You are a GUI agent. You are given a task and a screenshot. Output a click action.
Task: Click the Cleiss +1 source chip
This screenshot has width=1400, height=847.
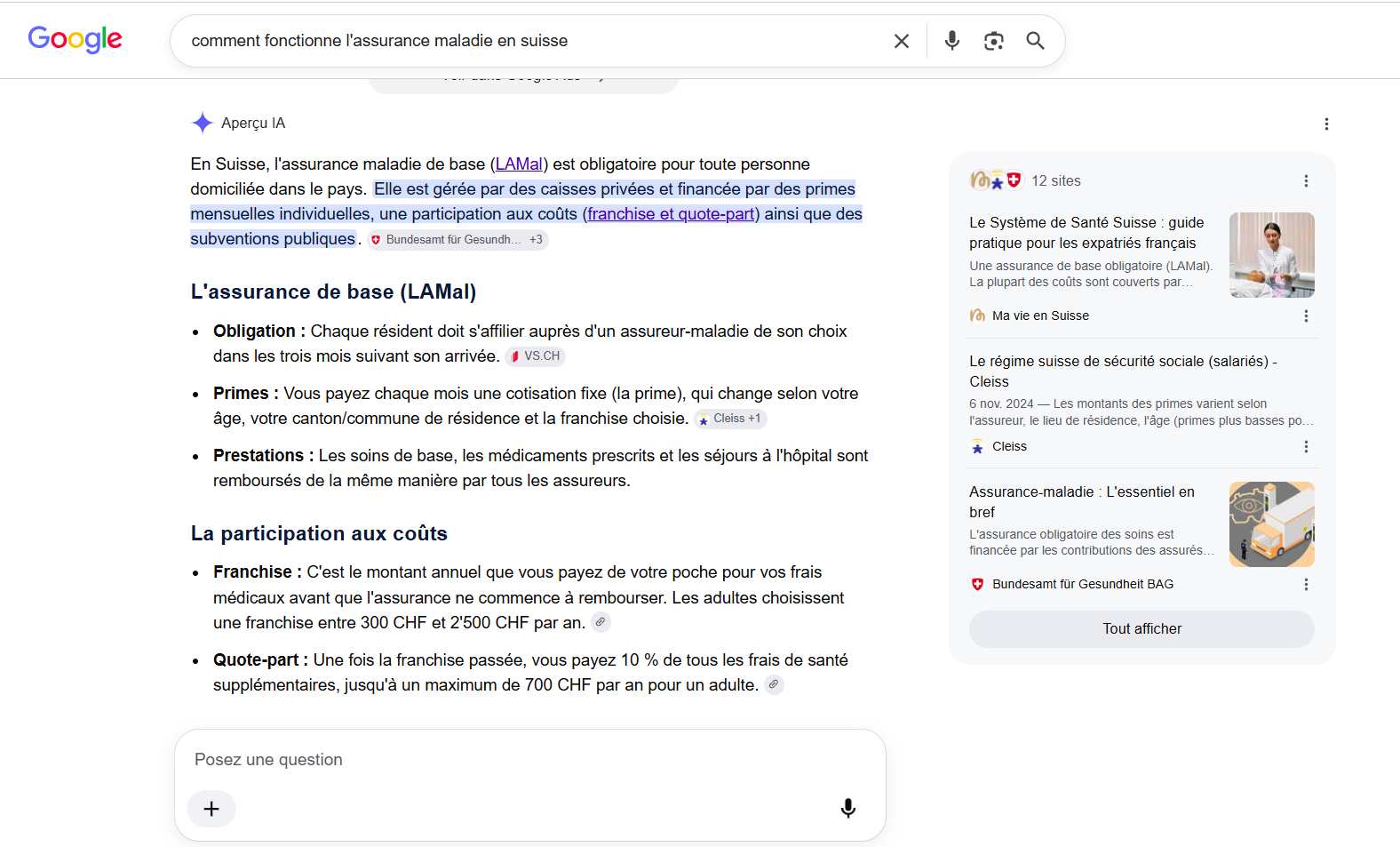(729, 419)
